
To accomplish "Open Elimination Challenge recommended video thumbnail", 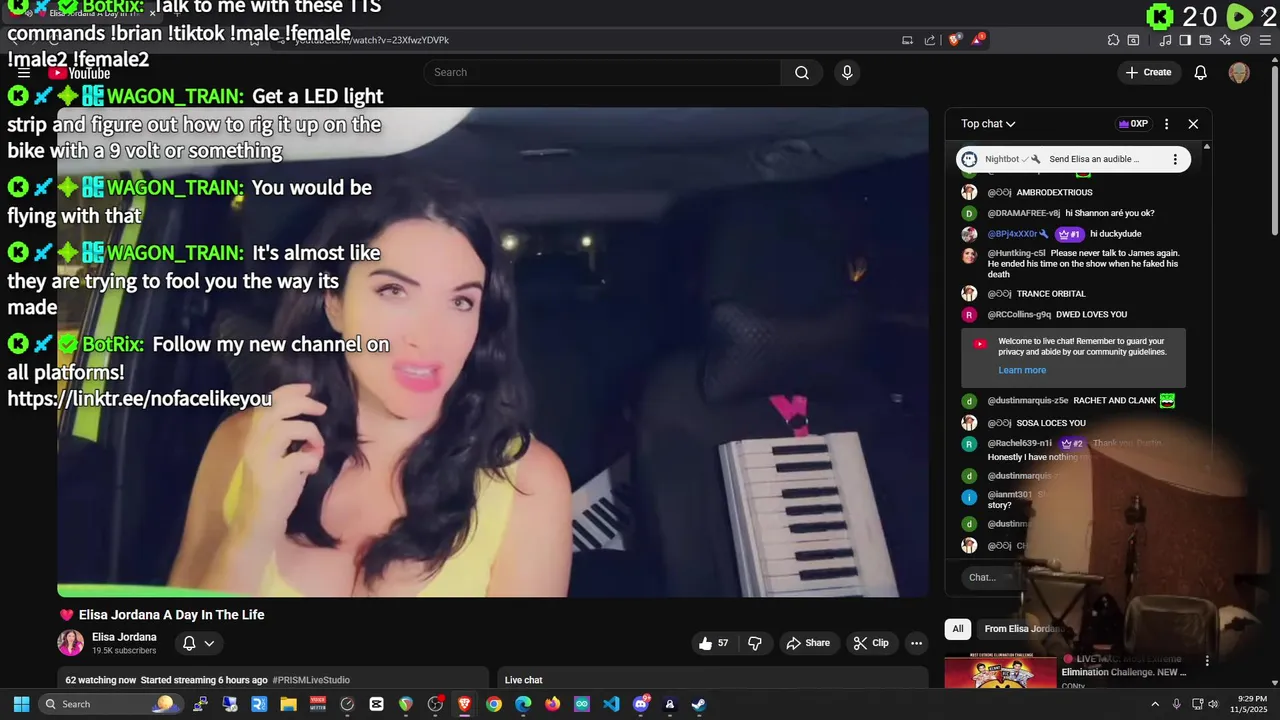I will (1000, 673).
